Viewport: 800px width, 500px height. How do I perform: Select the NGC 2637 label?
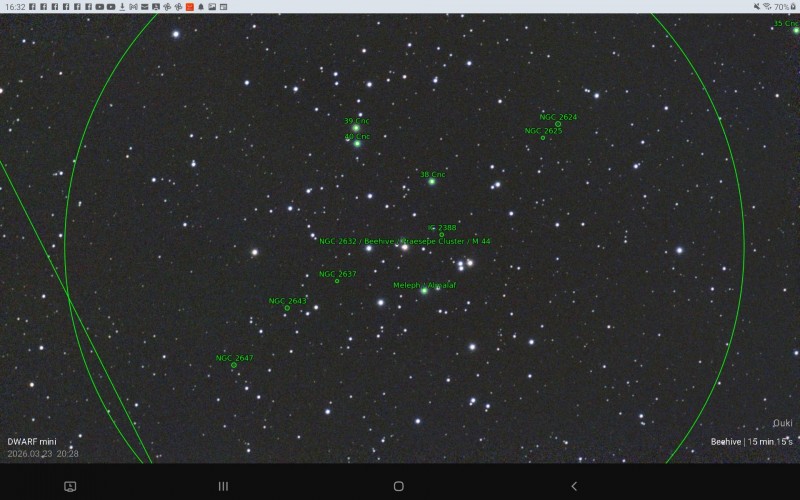pyautogui.click(x=338, y=274)
